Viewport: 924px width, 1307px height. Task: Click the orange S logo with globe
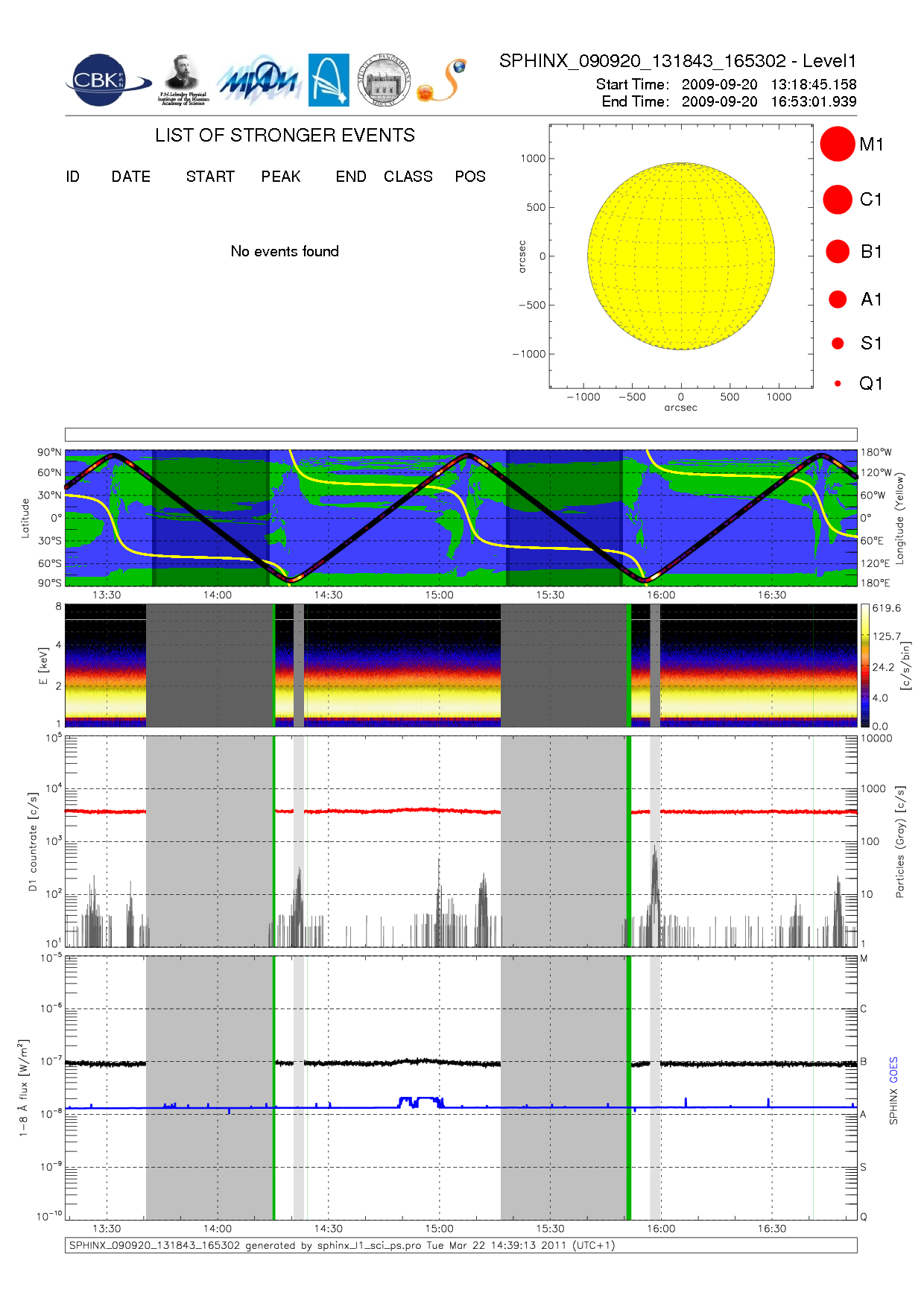click(x=443, y=80)
